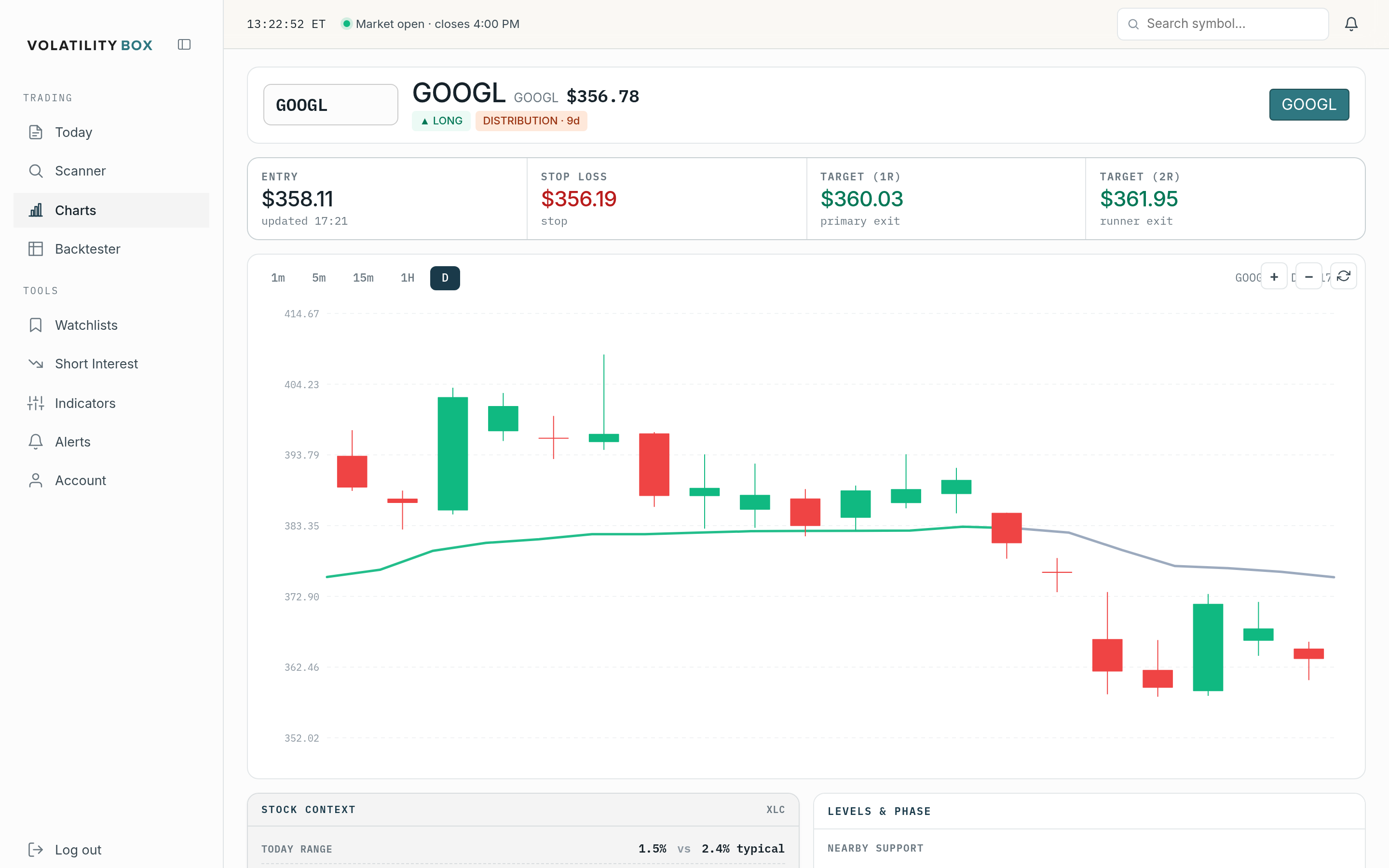
Task: Click the Search symbol field
Action: [x=1223, y=24]
